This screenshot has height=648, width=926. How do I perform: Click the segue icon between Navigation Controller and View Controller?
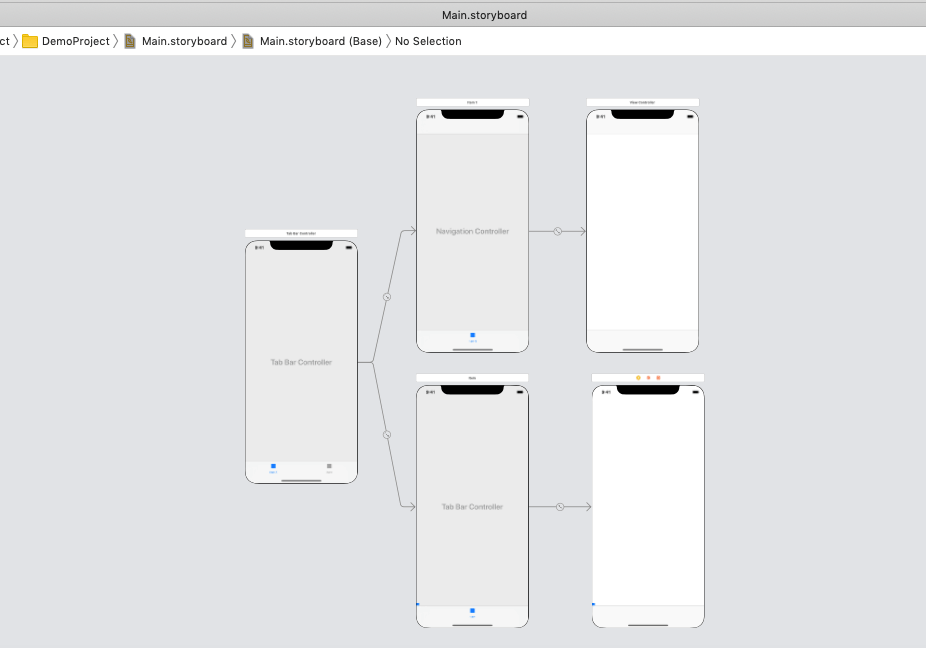[558, 231]
